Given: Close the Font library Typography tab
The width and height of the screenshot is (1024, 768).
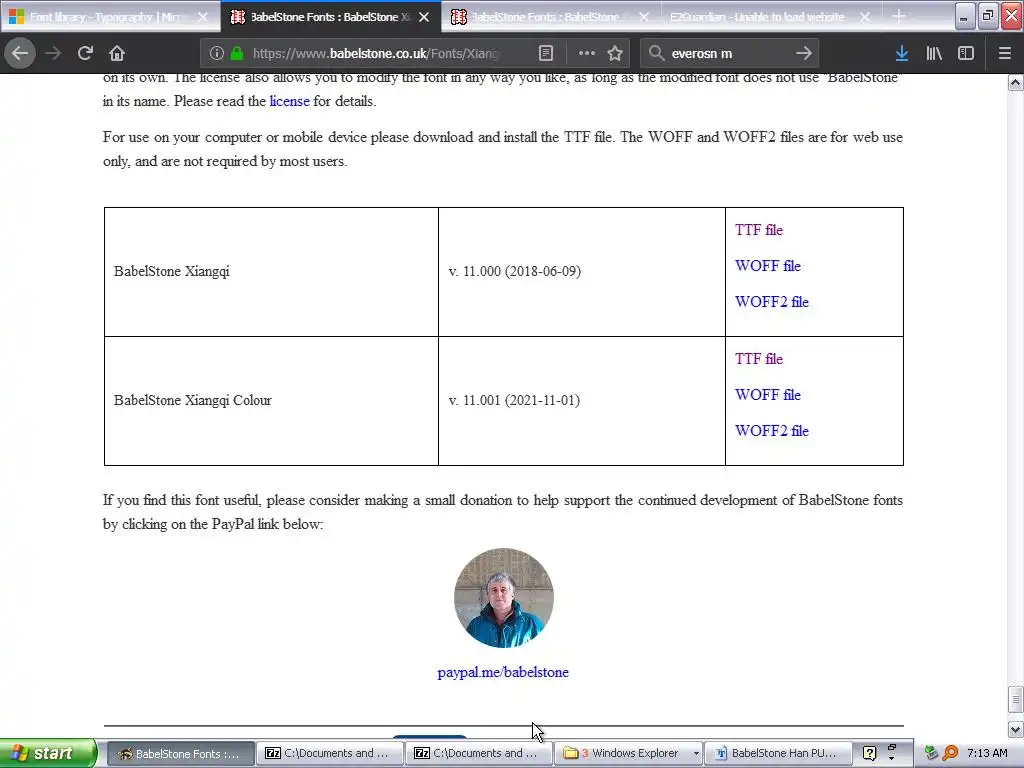Looking at the screenshot, I should 202,17.
